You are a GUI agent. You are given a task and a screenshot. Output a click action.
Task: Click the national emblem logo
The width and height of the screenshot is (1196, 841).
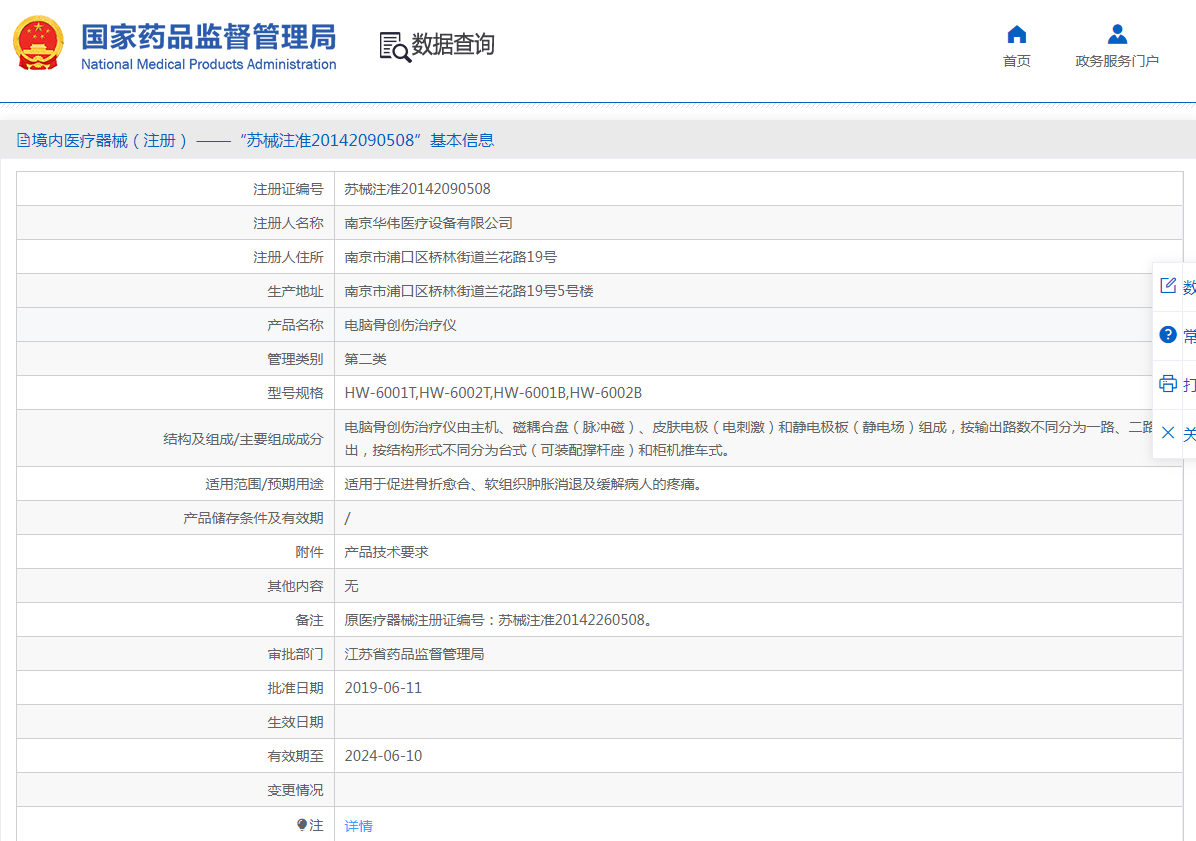pos(38,43)
